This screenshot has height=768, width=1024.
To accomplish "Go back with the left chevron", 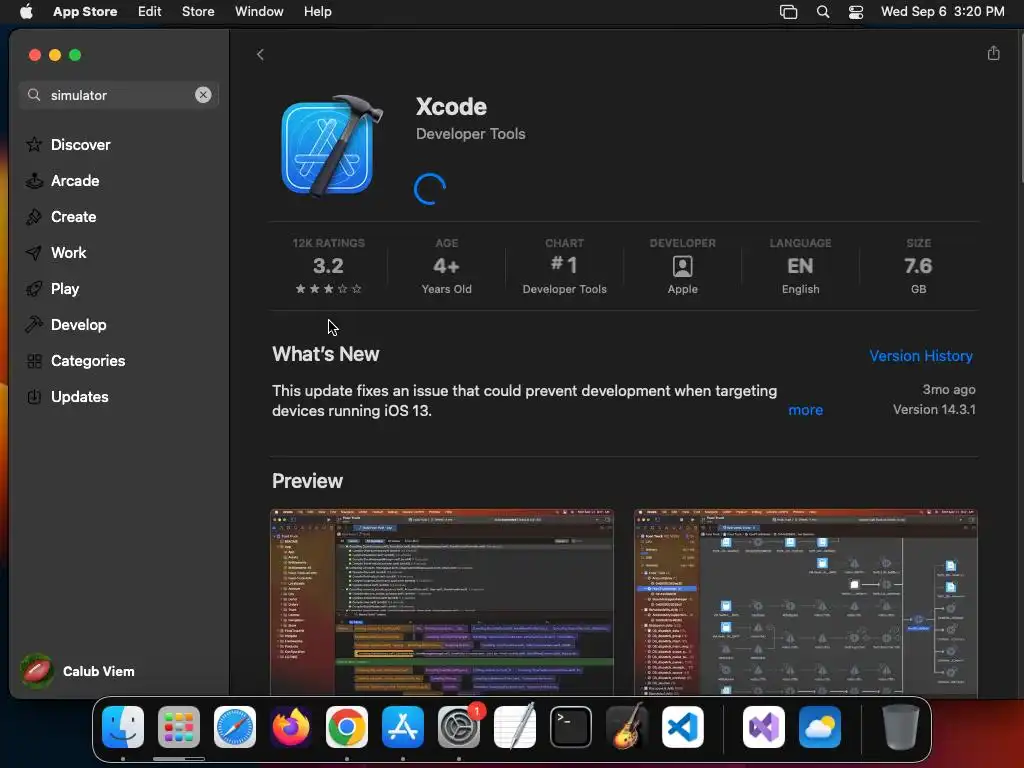I will pyautogui.click(x=260, y=55).
